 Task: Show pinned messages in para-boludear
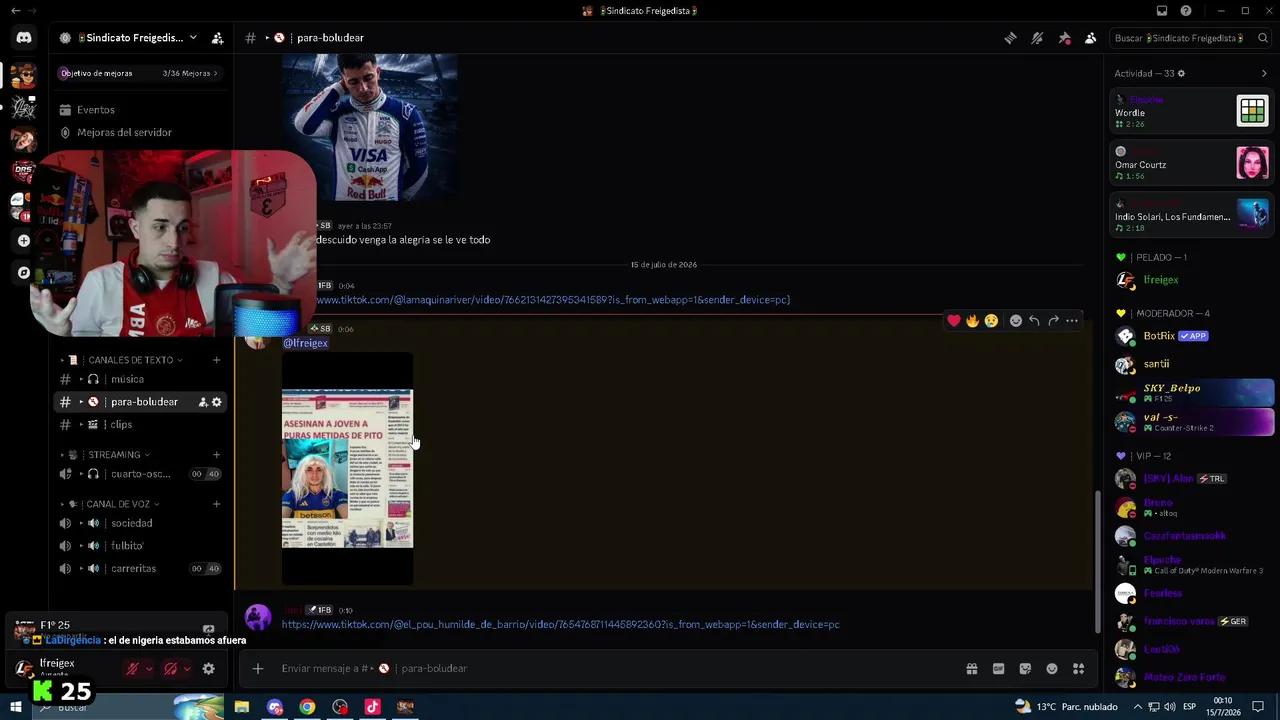pyautogui.click(x=1064, y=38)
